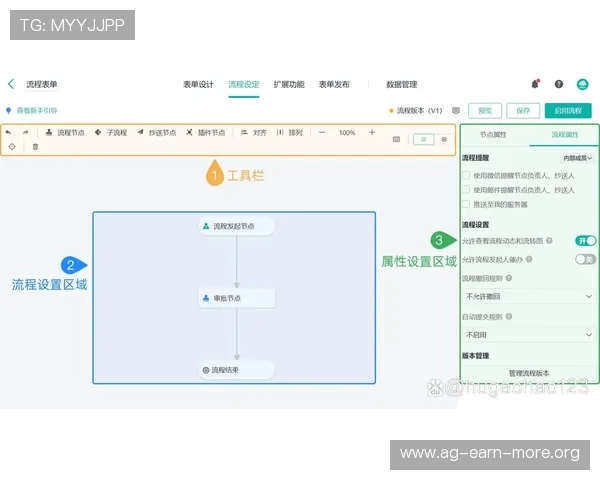Viewport: 600px width, 480px height.
Task: Open the user avatar menu
Action: [582, 84]
